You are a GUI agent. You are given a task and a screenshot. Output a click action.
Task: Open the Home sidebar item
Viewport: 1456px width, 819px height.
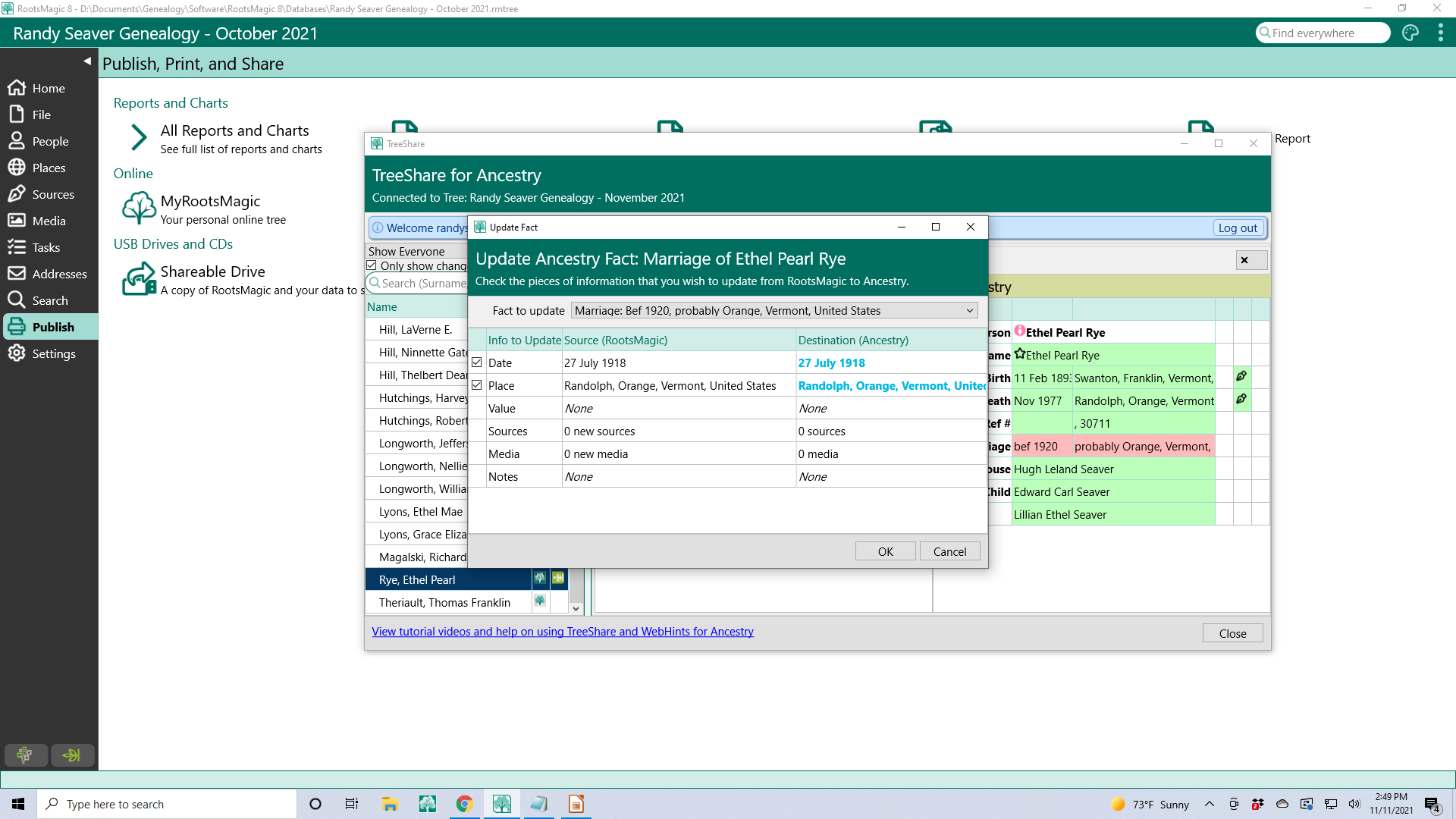pos(49,88)
